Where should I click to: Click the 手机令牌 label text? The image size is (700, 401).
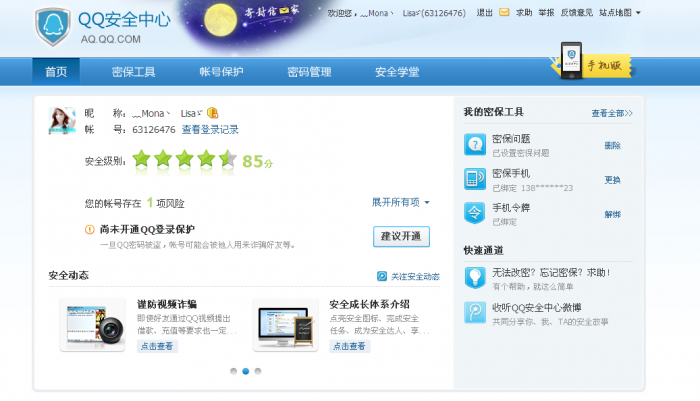point(511,208)
